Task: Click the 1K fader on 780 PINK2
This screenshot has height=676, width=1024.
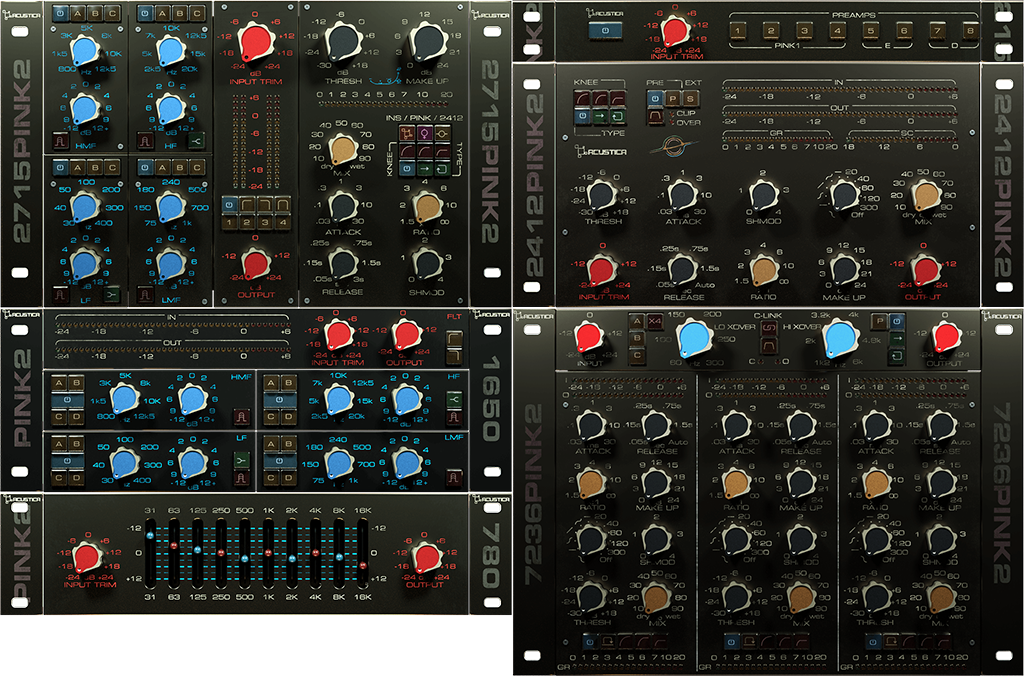Action: (x=268, y=552)
